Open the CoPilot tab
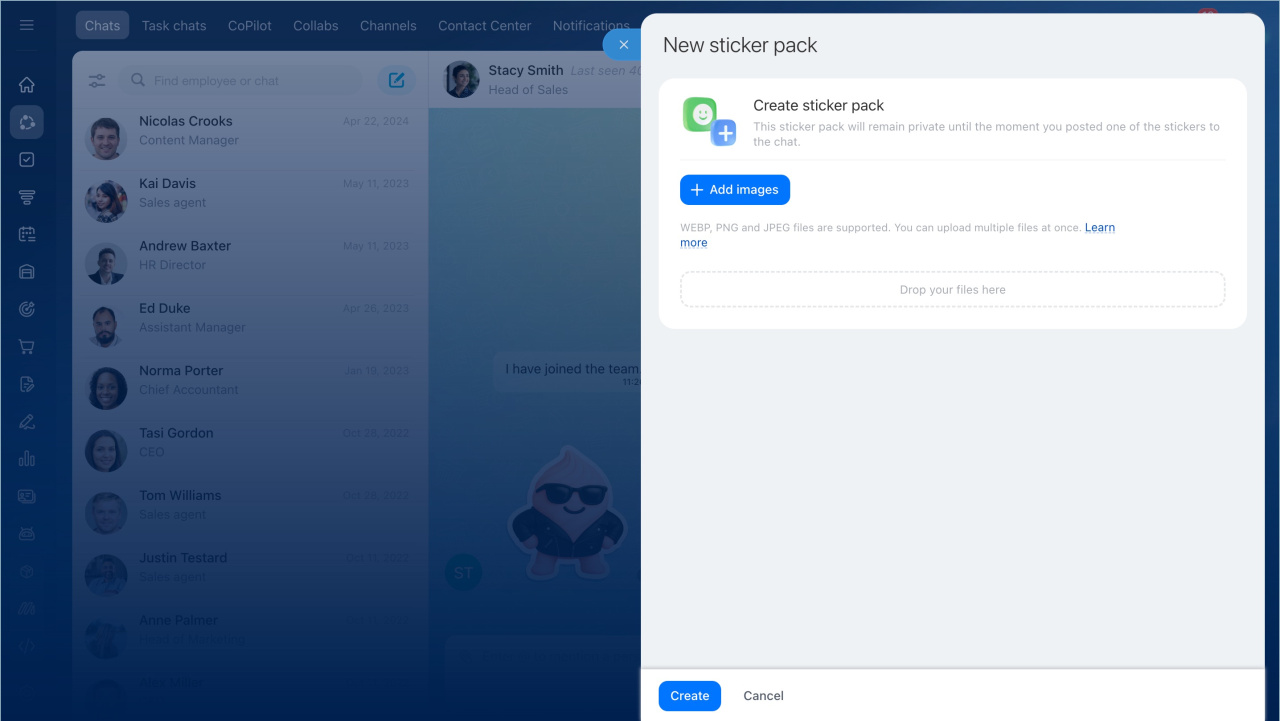Image resolution: width=1280 pixels, height=721 pixels. 250,25
